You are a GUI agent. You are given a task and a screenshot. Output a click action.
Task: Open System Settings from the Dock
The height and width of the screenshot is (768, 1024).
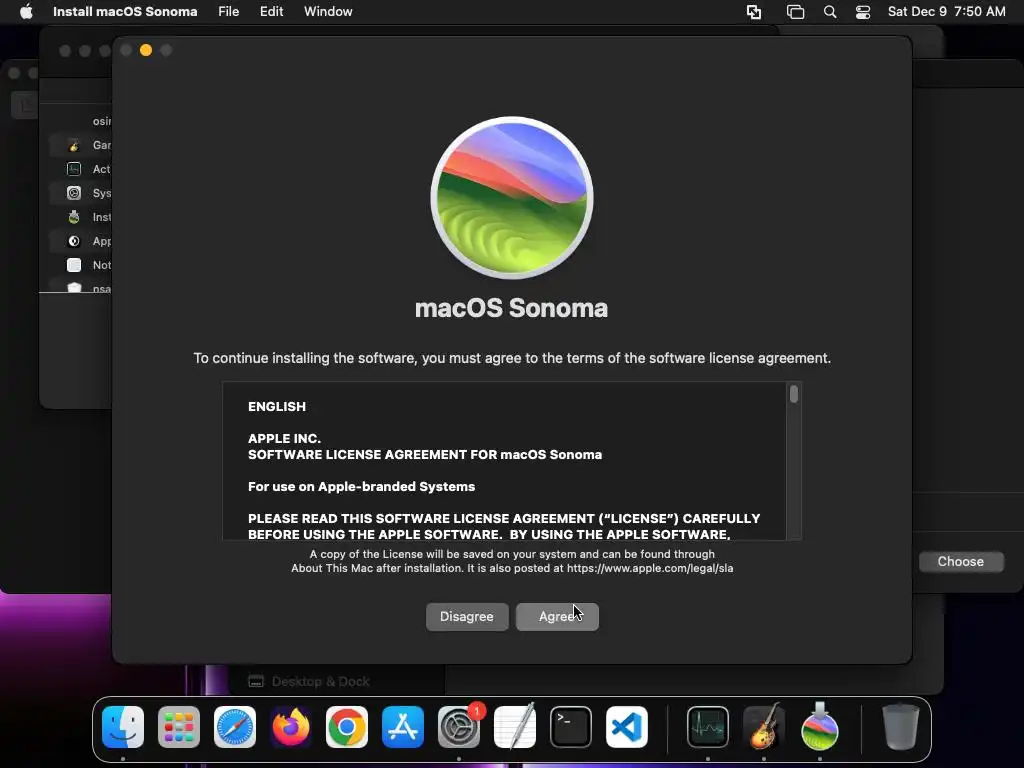(x=458, y=727)
